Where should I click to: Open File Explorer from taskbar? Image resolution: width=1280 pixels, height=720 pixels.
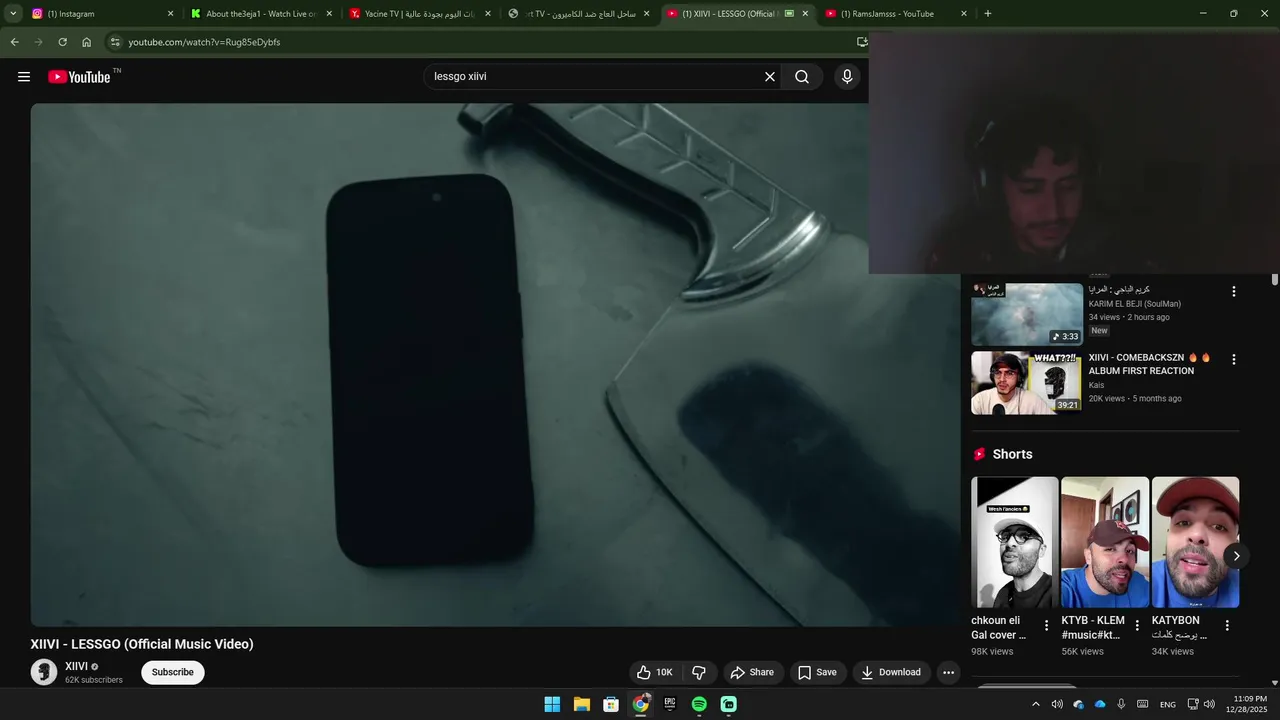point(581,704)
